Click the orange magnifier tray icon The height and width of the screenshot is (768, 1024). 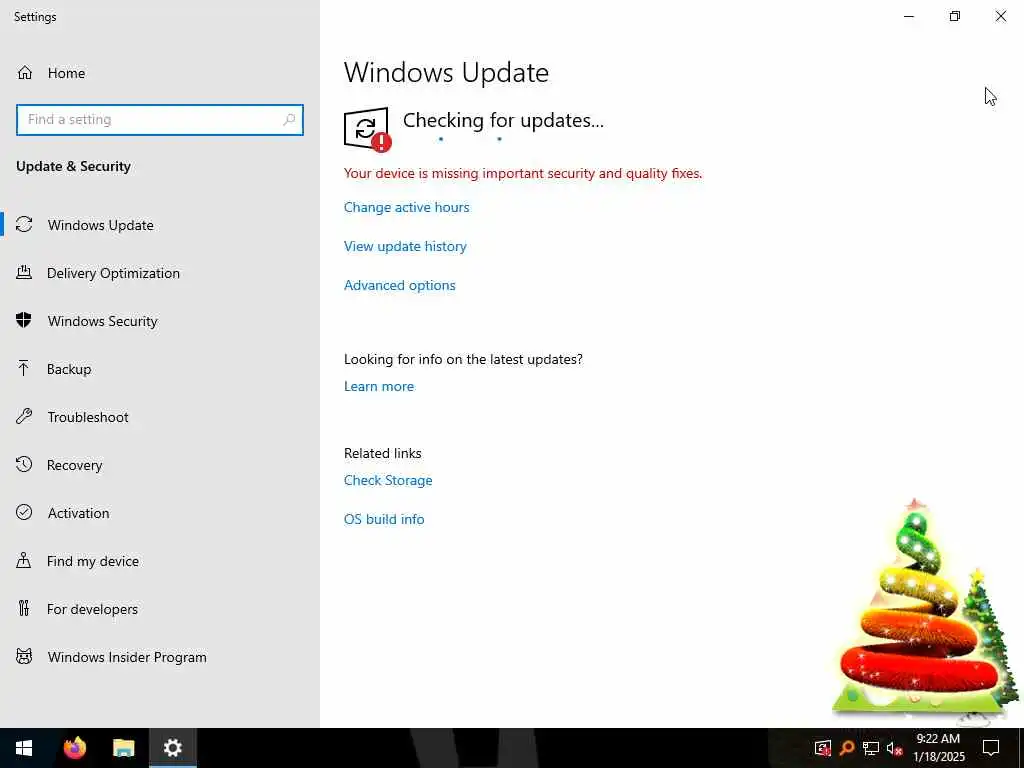point(847,748)
